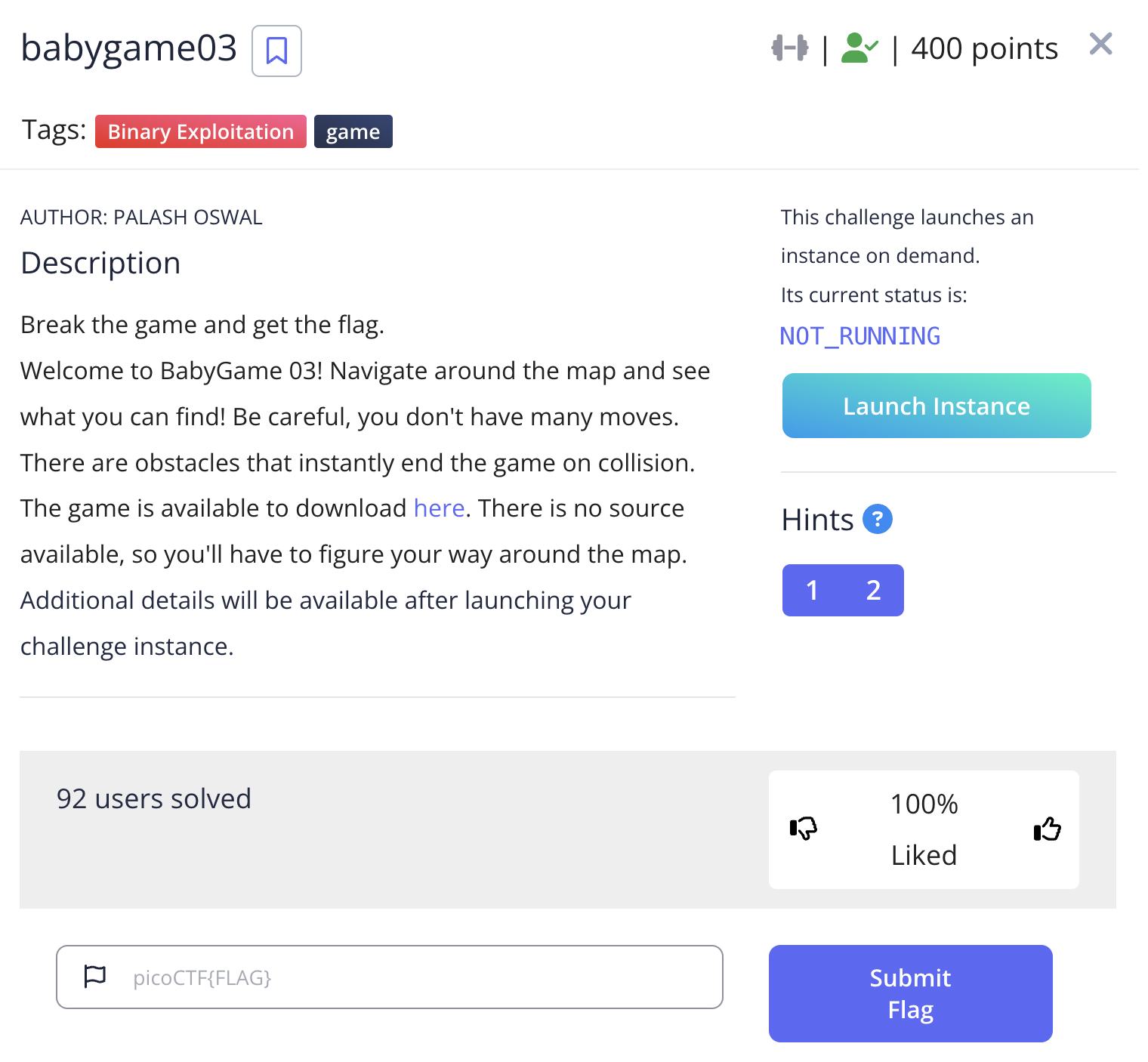The image size is (1148, 1062).
Task: Click the 400 points label
Action: click(x=984, y=48)
